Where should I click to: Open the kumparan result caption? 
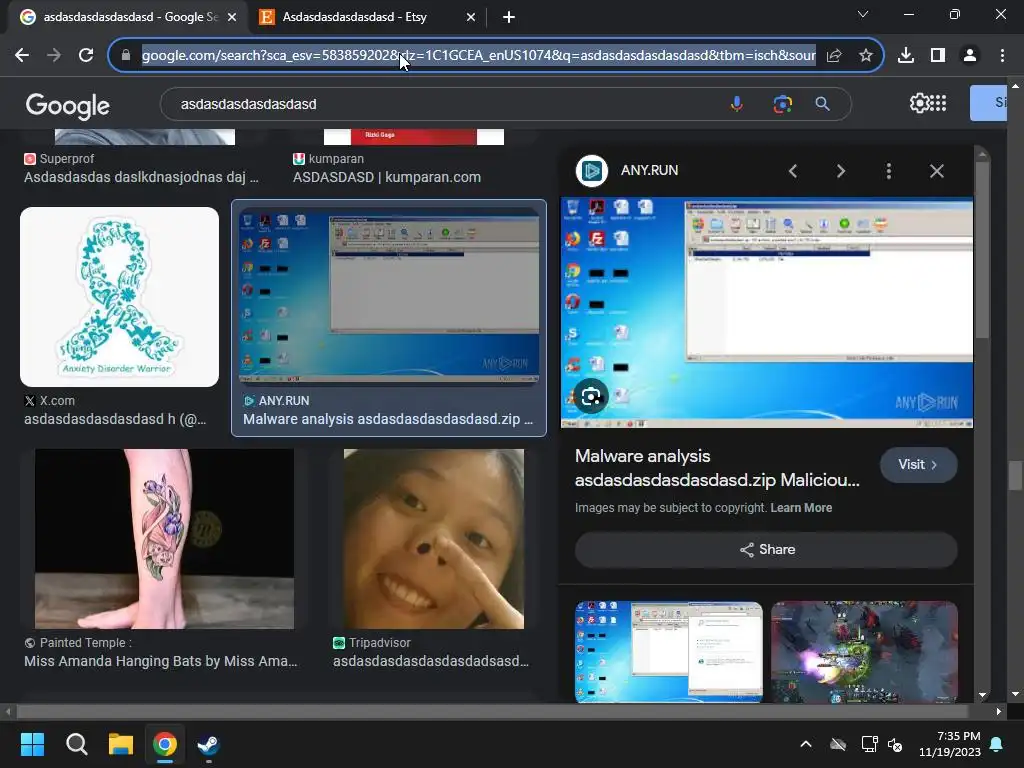(x=387, y=168)
